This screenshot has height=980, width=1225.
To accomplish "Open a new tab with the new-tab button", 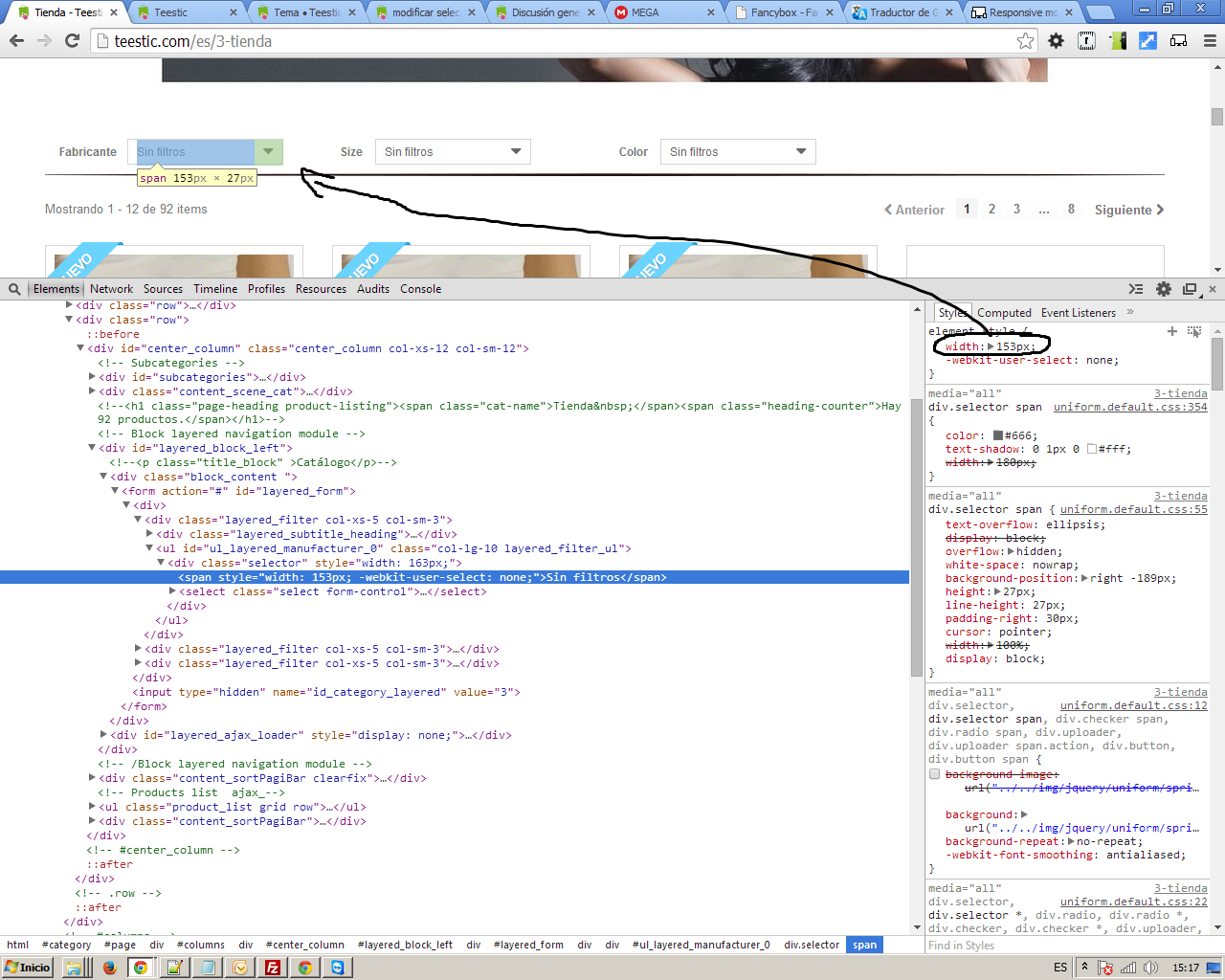I will click(1101, 12).
